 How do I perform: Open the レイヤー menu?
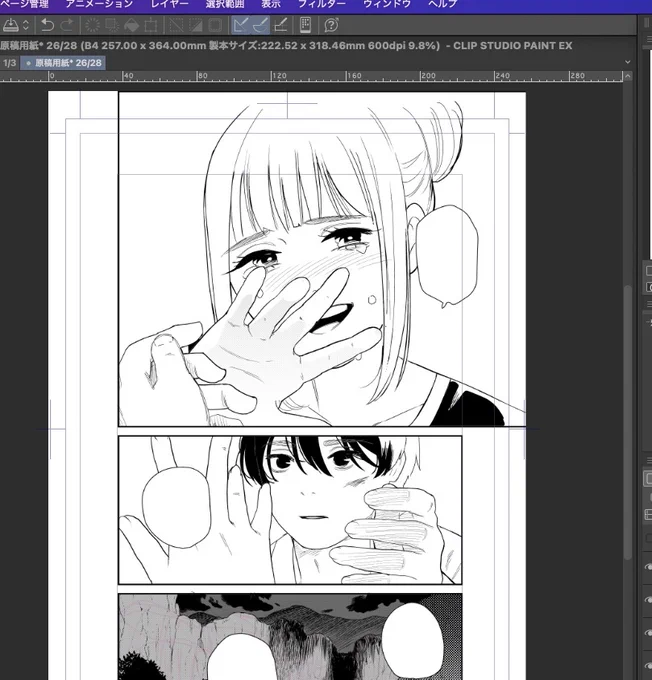pyautogui.click(x=170, y=4)
